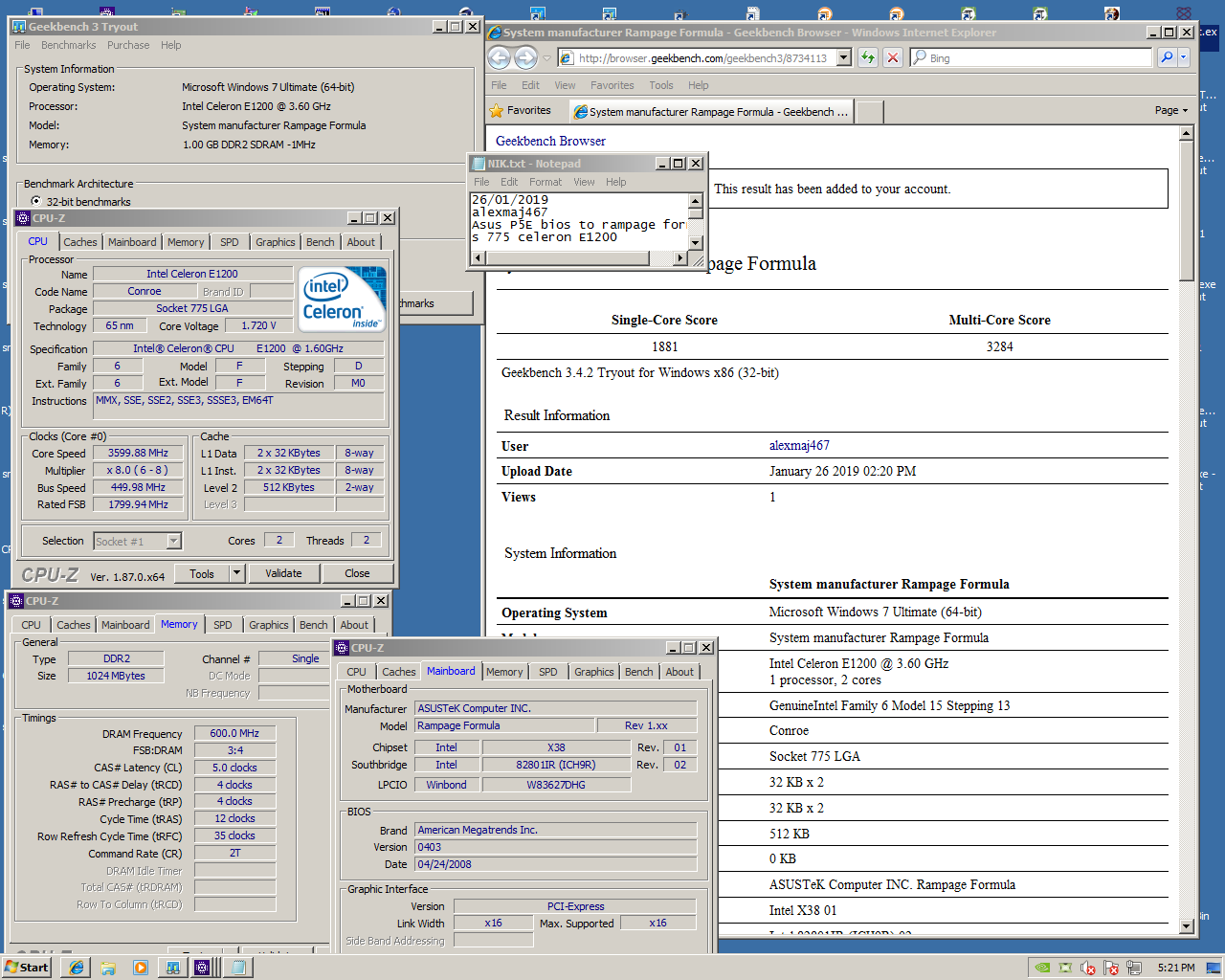Open Mainboard tab in CPU-Z Memory window
1225x980 pixels.
point(125,625)
